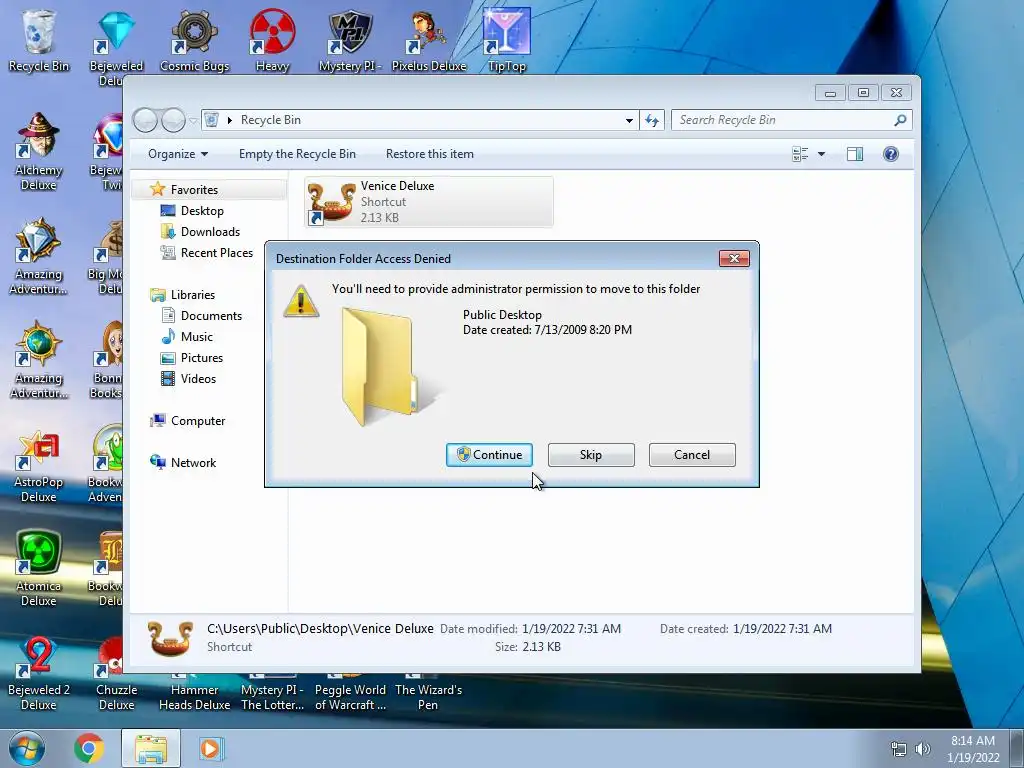
Task: Select the Heavy desktop shortcut
Action: pyautogui.click(x=272, y=40)
